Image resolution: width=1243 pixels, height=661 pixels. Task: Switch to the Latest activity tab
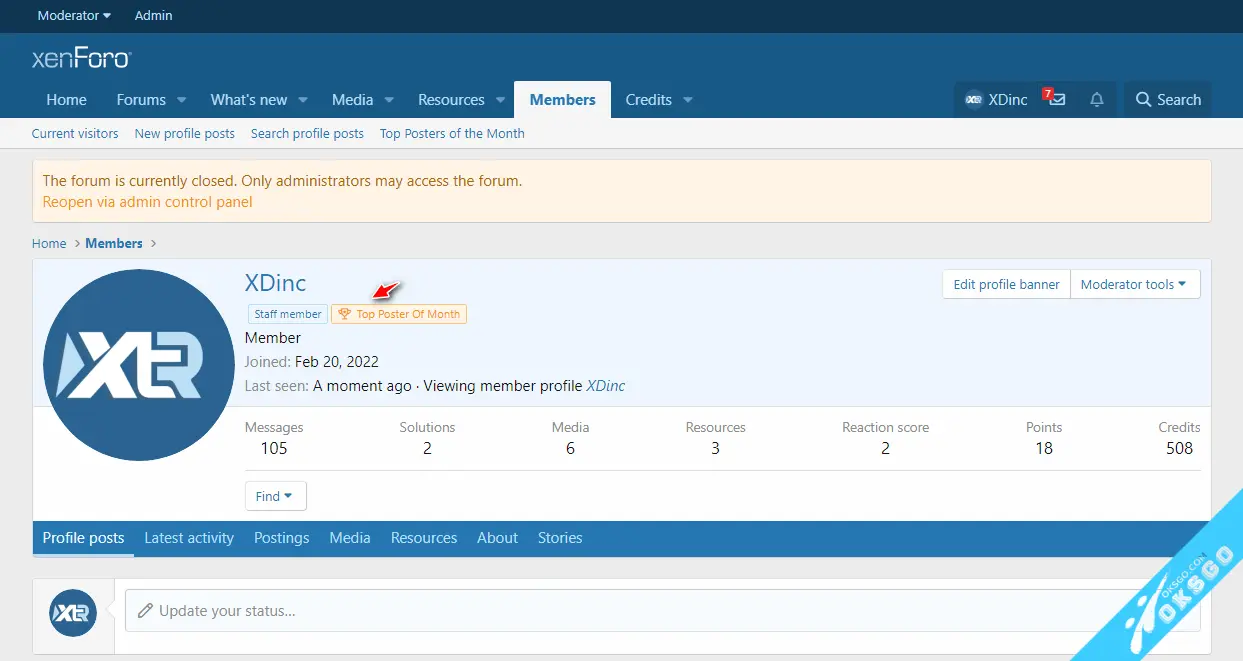[x=189, y=538]
